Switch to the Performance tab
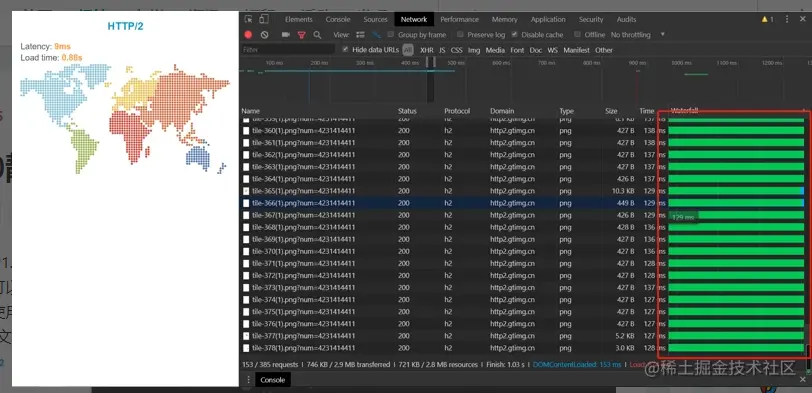The height and width of the screenshot is (393, 812). (x=459, y=19)
